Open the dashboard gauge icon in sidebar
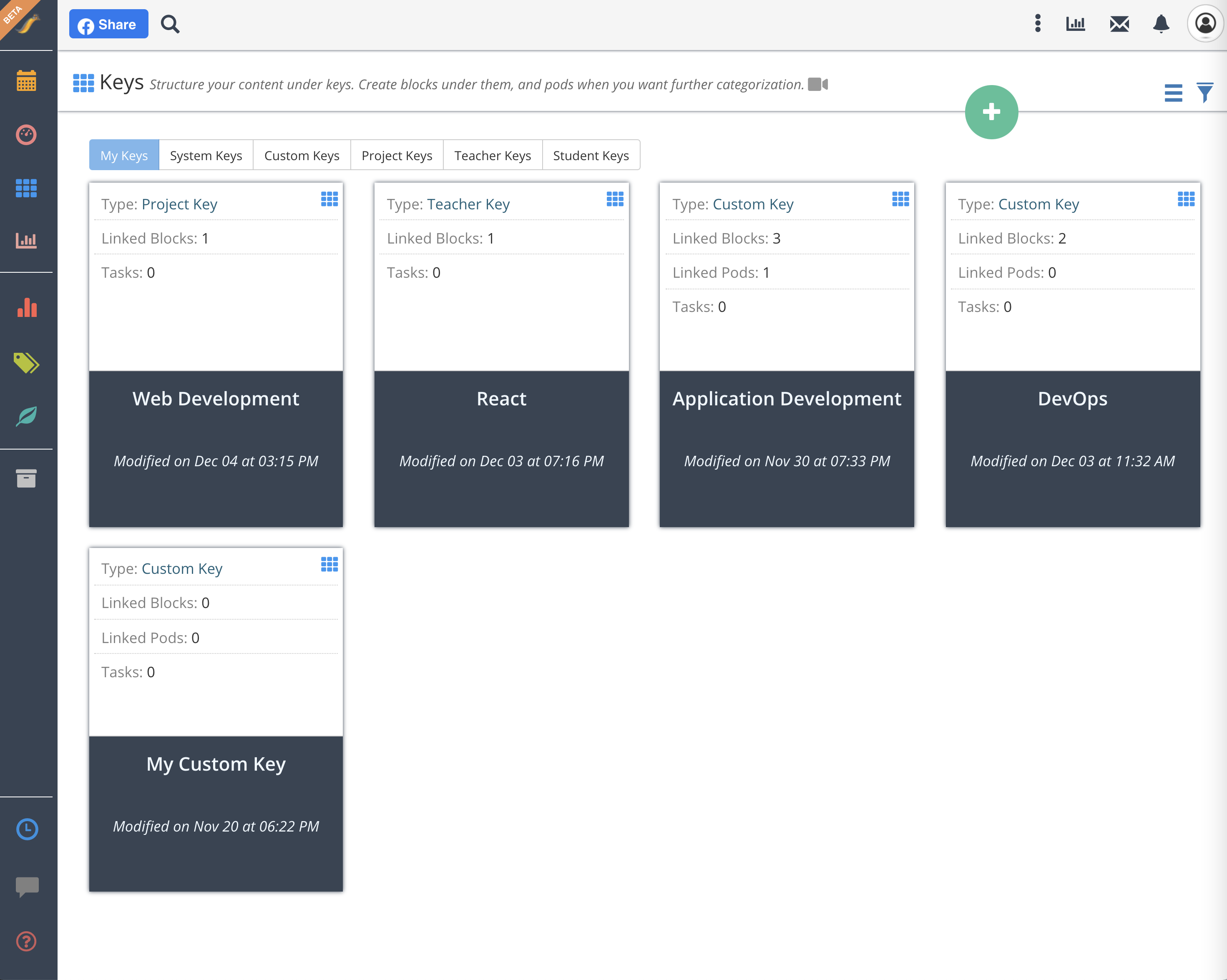The height and width of the screenshot is (980, 1227). coord(26,135)
